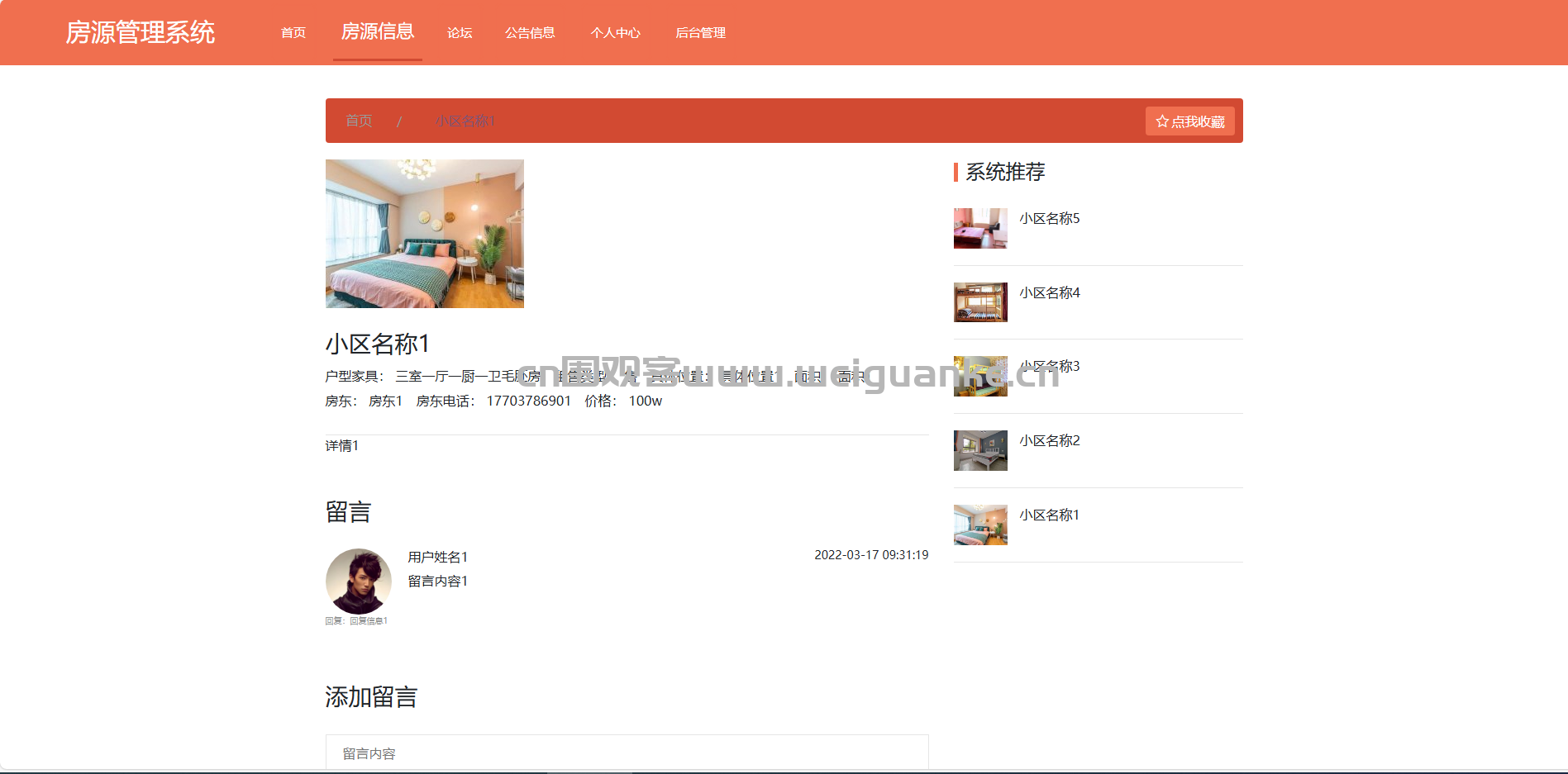Click the comment timestamp 2022-03-17 09:31:19
The height and width of the screenshot is (774, 1568).
(871, 555)
